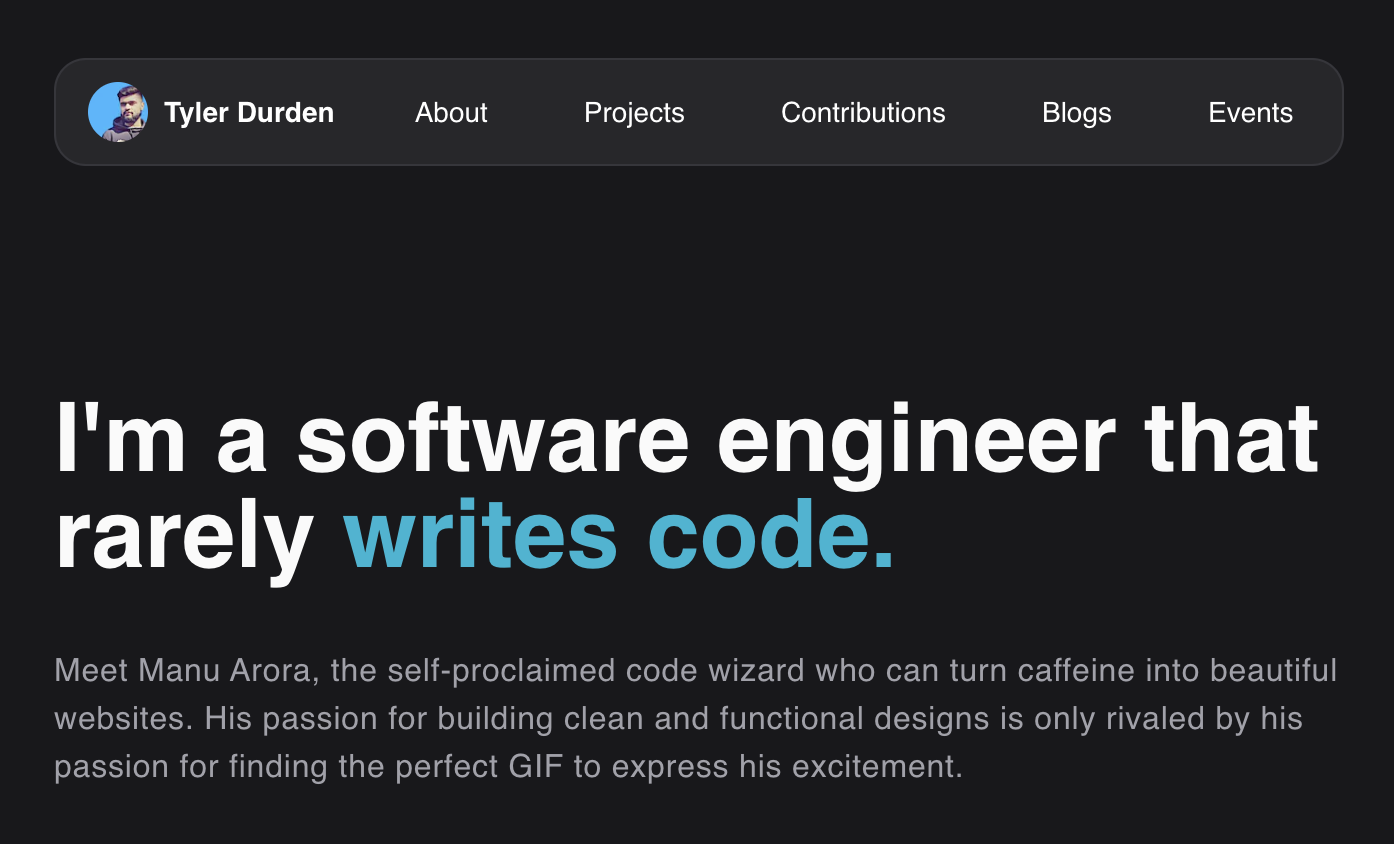
Task: Click 'Blogs' in the navigation menu
Action: (x=1077, y=112)
